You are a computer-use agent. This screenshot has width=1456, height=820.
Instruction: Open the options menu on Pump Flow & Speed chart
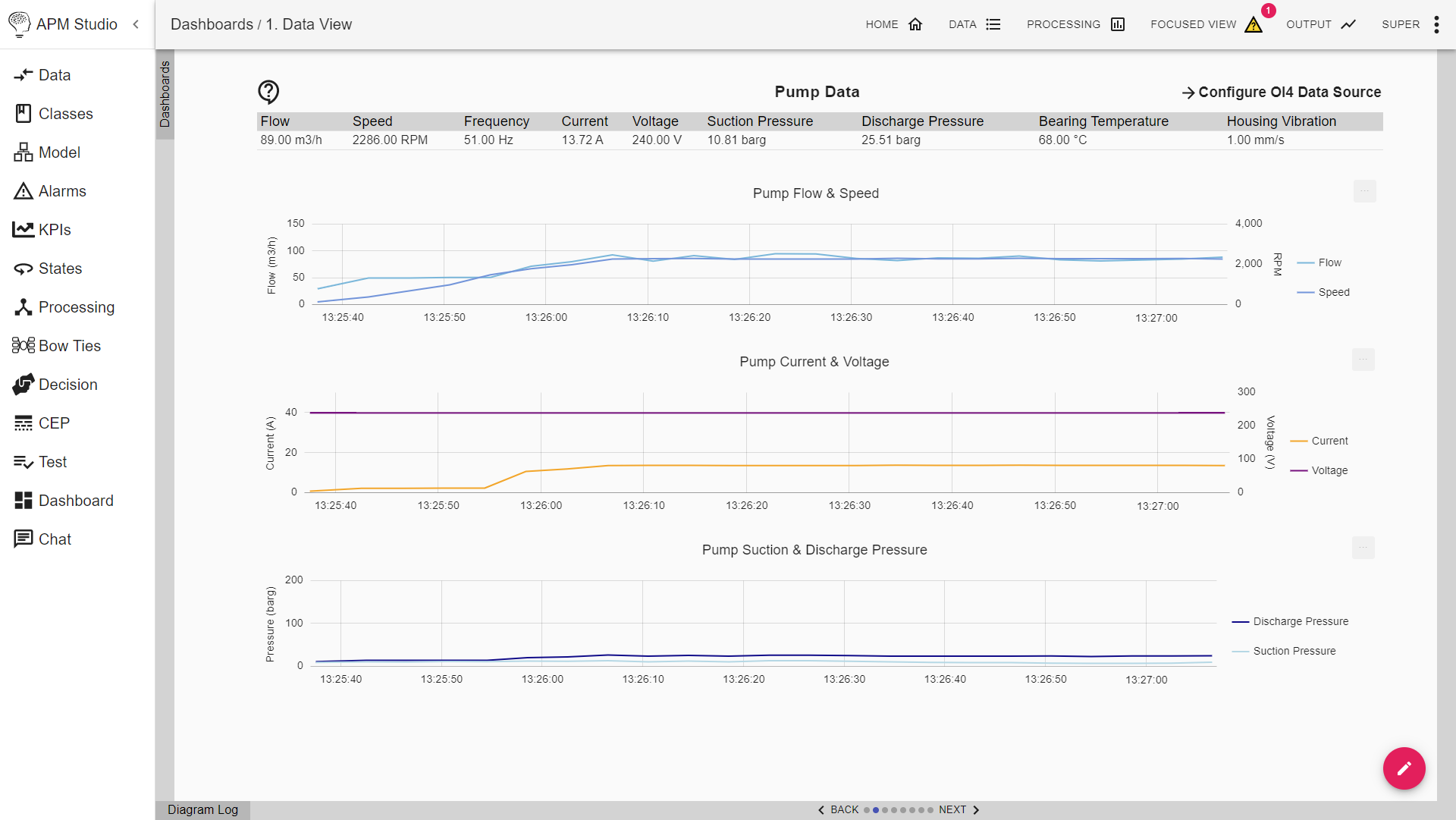1363,191
